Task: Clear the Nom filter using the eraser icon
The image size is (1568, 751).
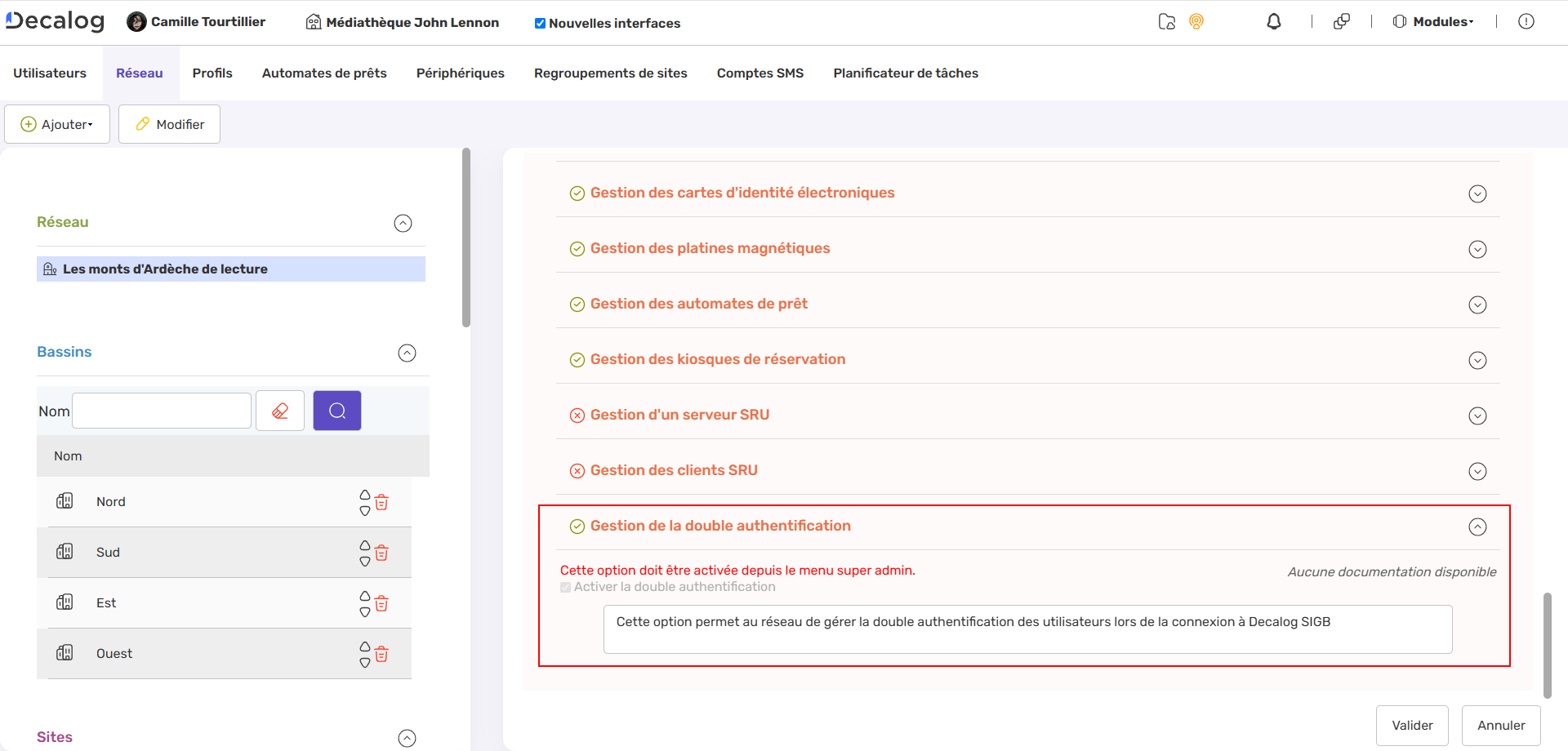Action: (x=279, y=410)
